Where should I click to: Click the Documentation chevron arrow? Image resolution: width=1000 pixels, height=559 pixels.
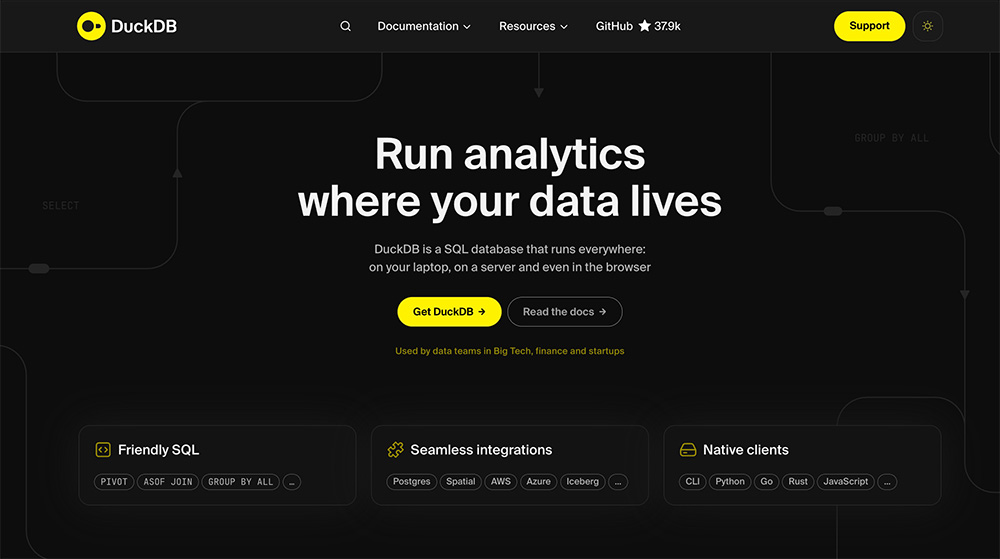[467, 27]
